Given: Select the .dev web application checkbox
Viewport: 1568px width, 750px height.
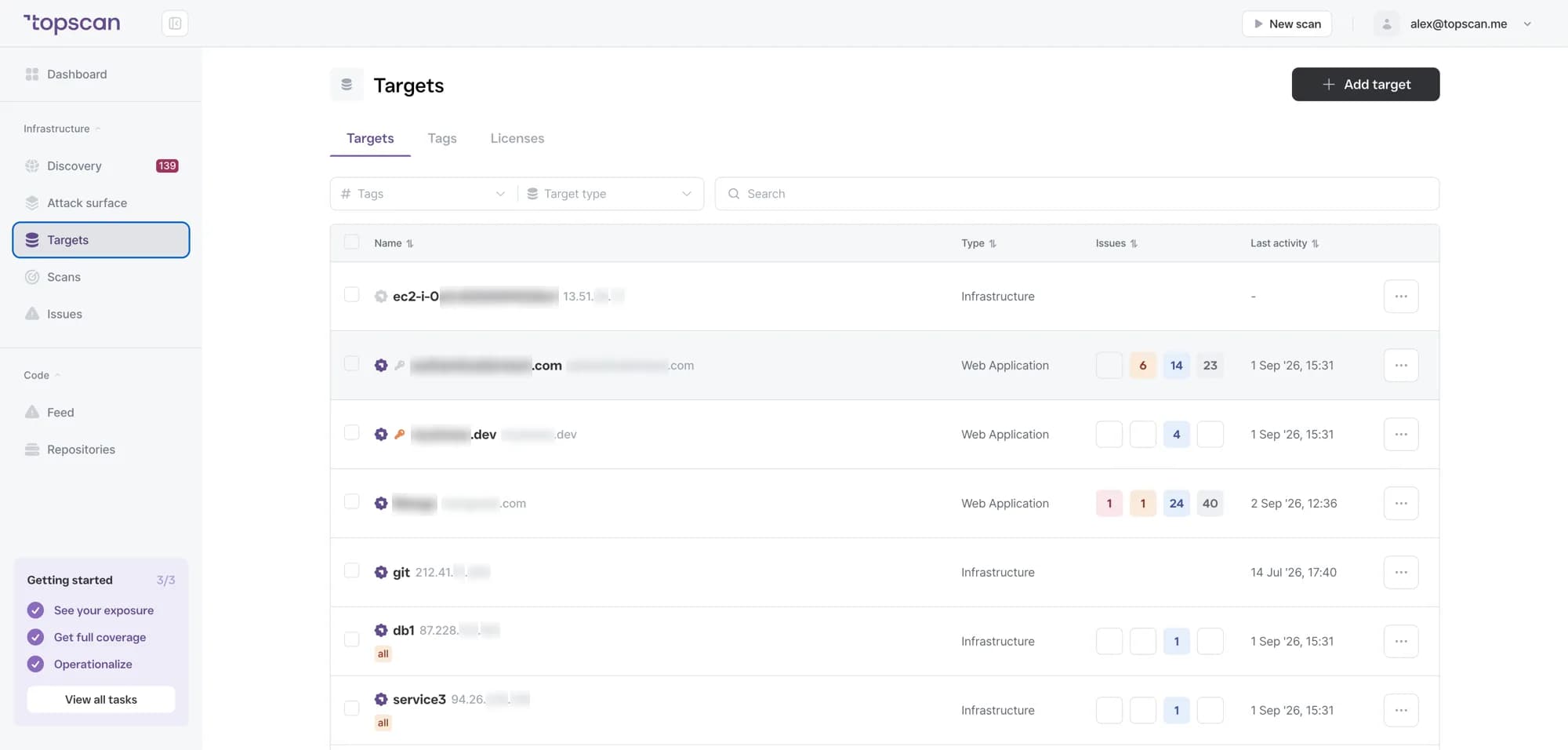Looking at the screenshot, I should 351,433.
